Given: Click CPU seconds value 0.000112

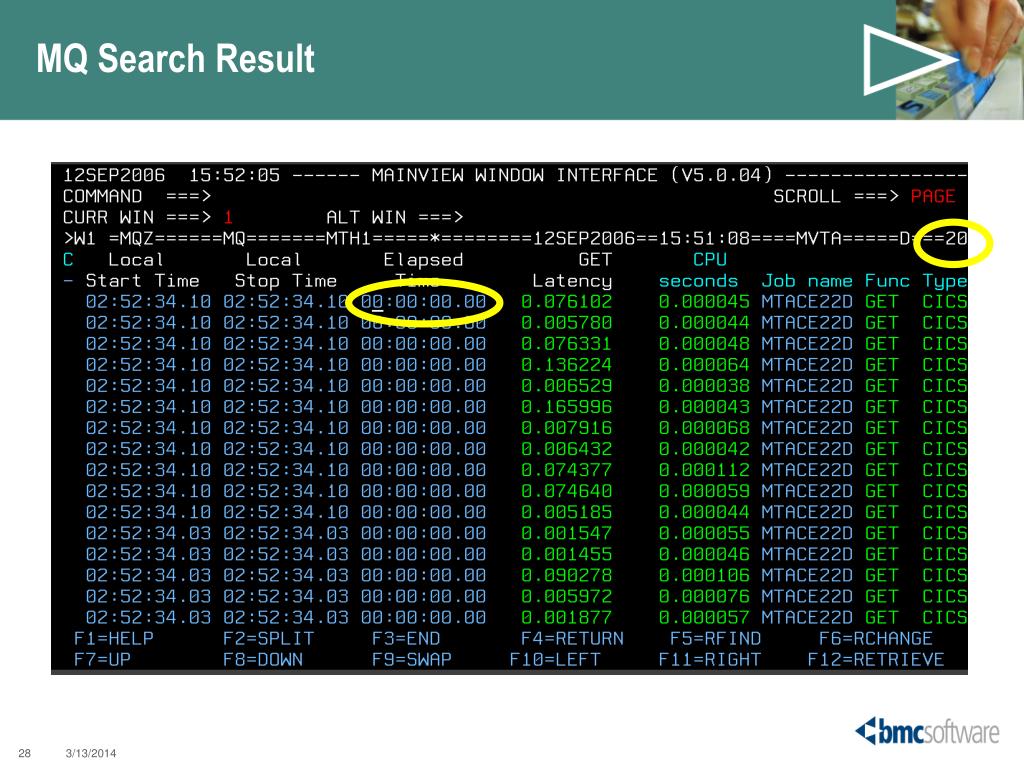Looking at the screenshot, I should click(704, 470).
